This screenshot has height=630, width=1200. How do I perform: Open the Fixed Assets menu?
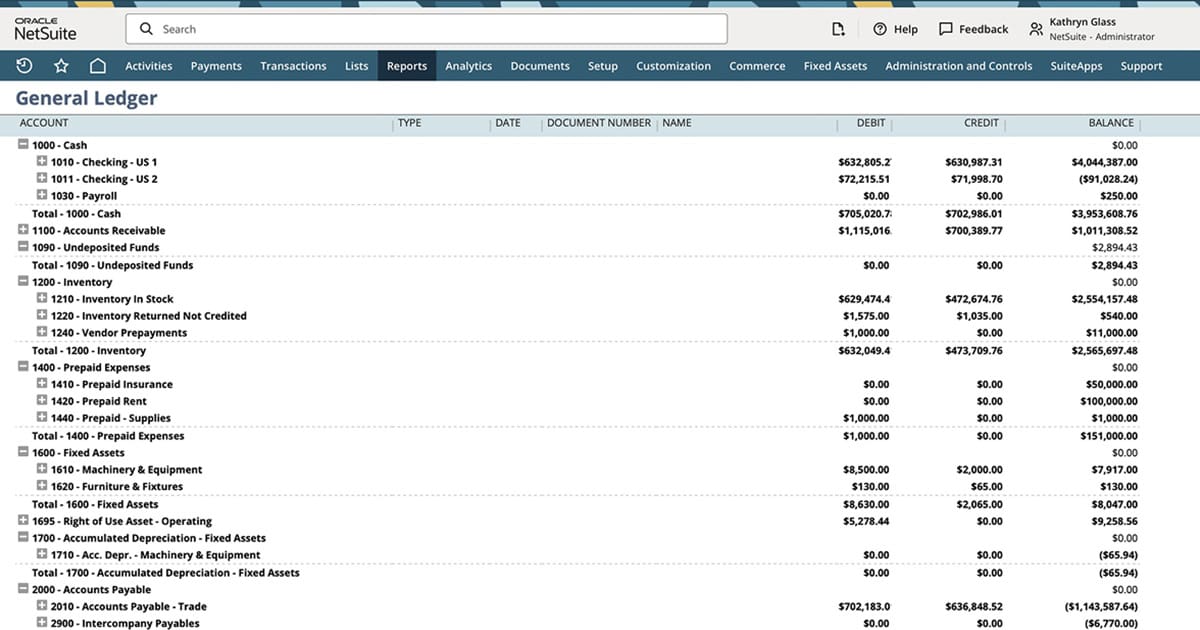835,66
